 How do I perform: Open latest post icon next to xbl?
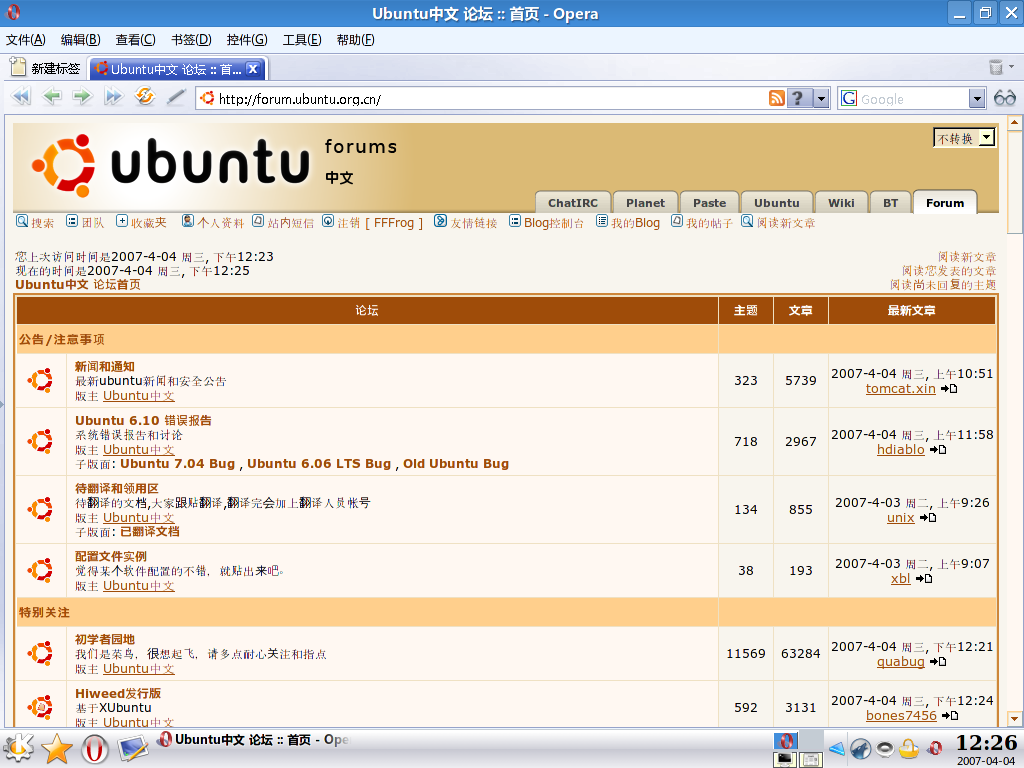[924, 579]
